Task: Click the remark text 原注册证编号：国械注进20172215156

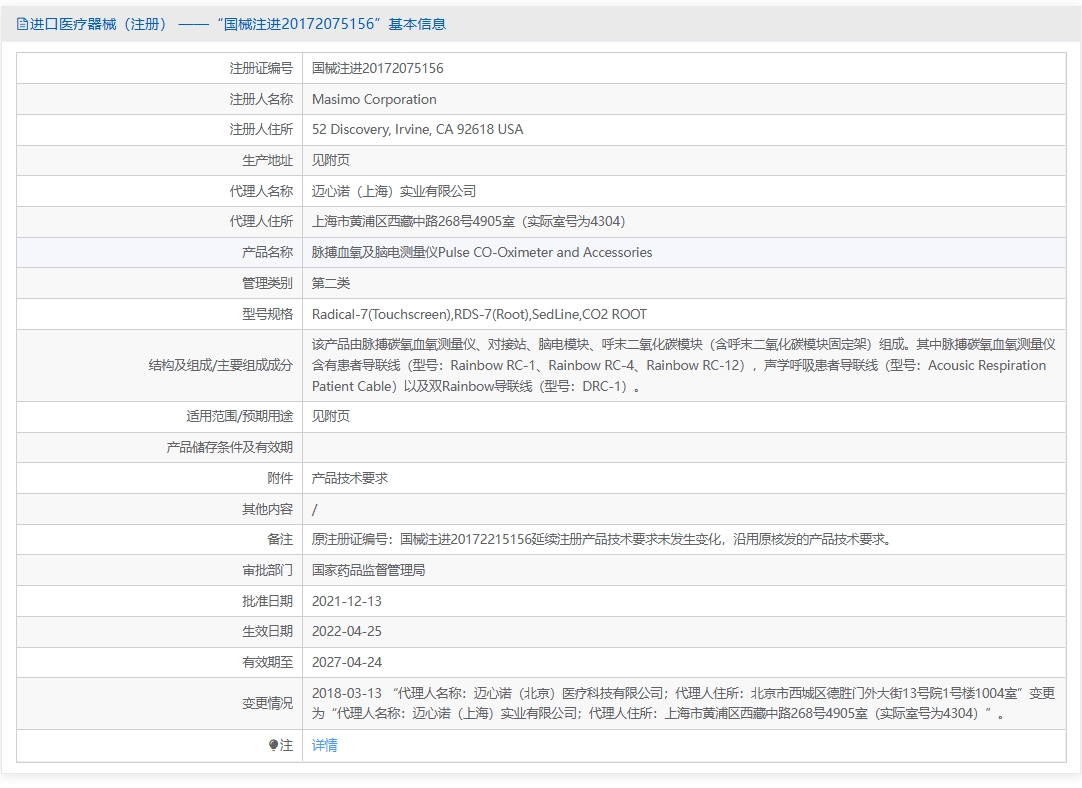Action: pyautogui.click(x=601, y=540)
